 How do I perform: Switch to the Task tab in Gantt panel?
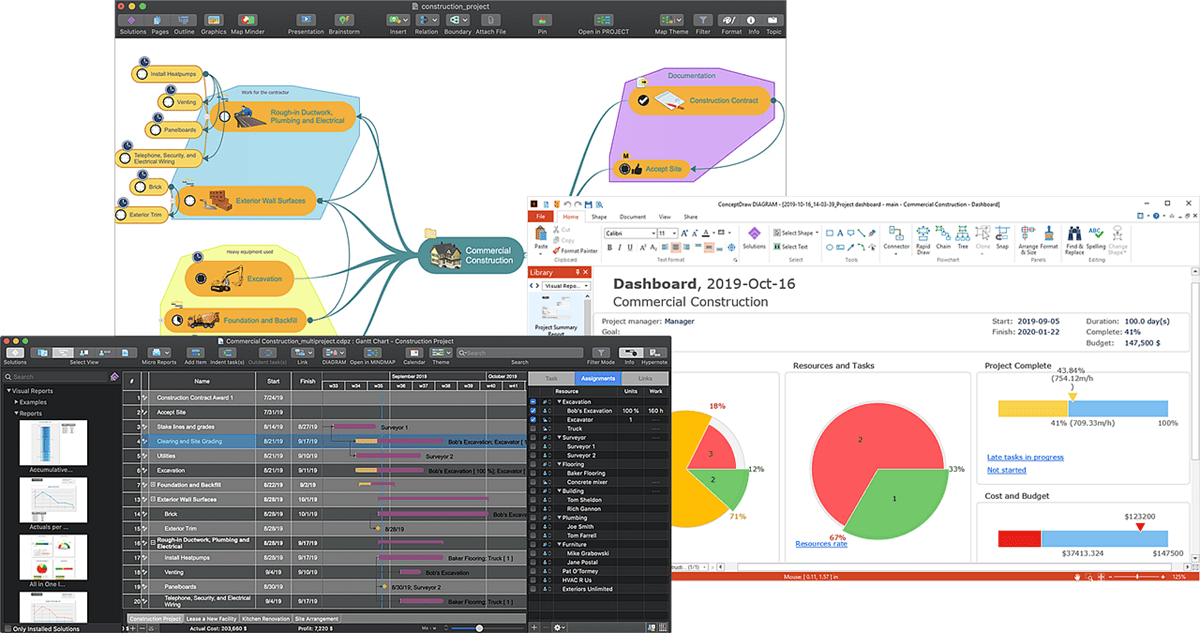click(x=551, y=378)
